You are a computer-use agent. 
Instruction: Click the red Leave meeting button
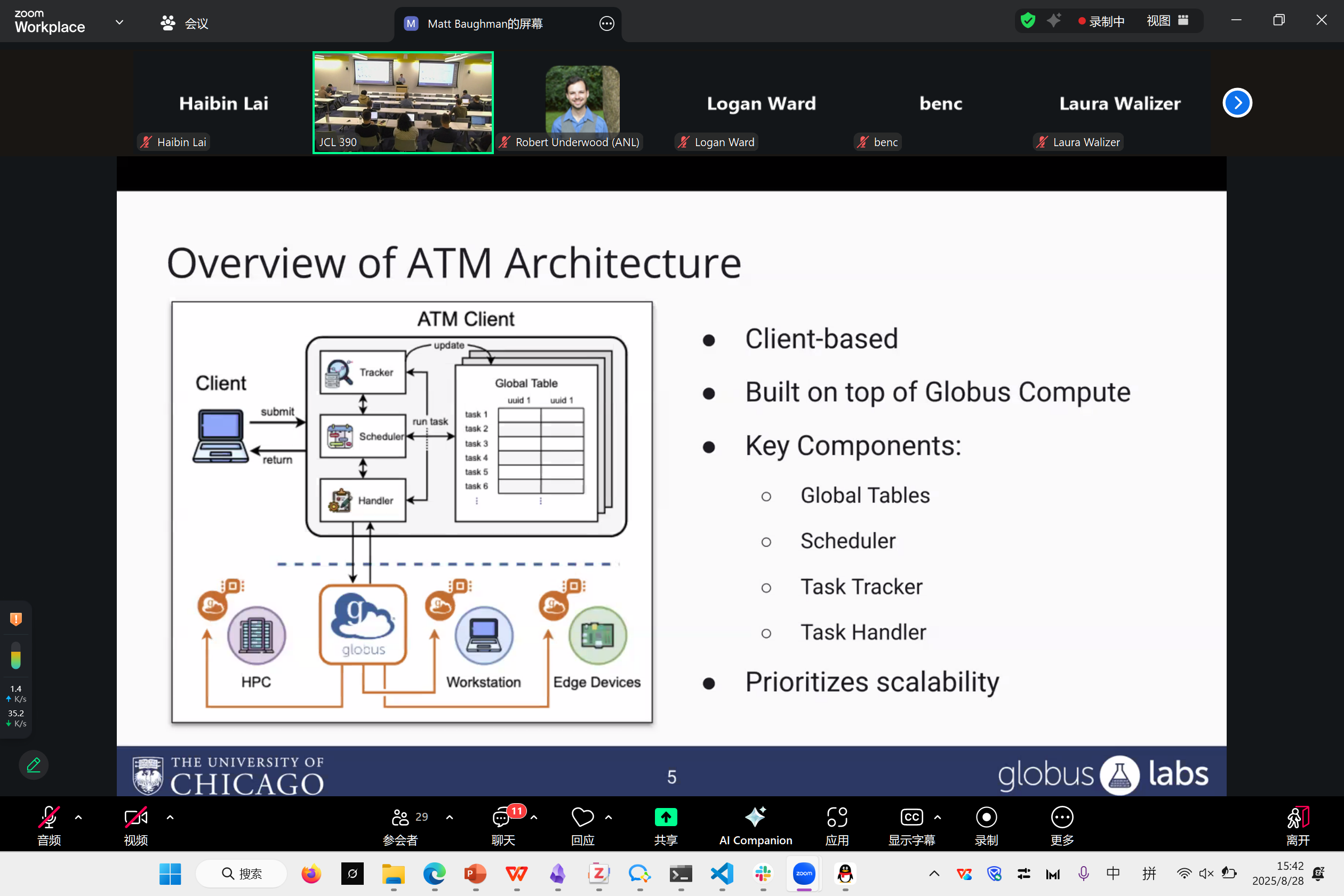(1298, 826)
